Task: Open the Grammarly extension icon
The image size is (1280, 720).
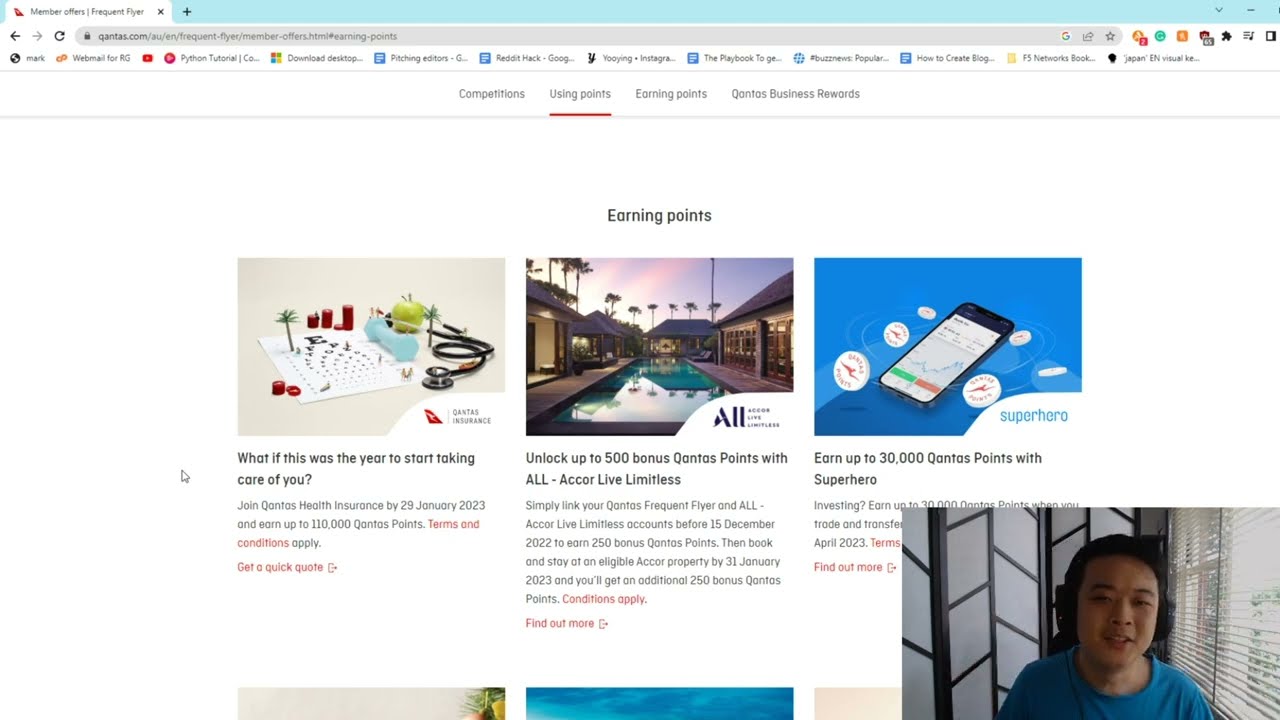Action: click(1160, 36)
